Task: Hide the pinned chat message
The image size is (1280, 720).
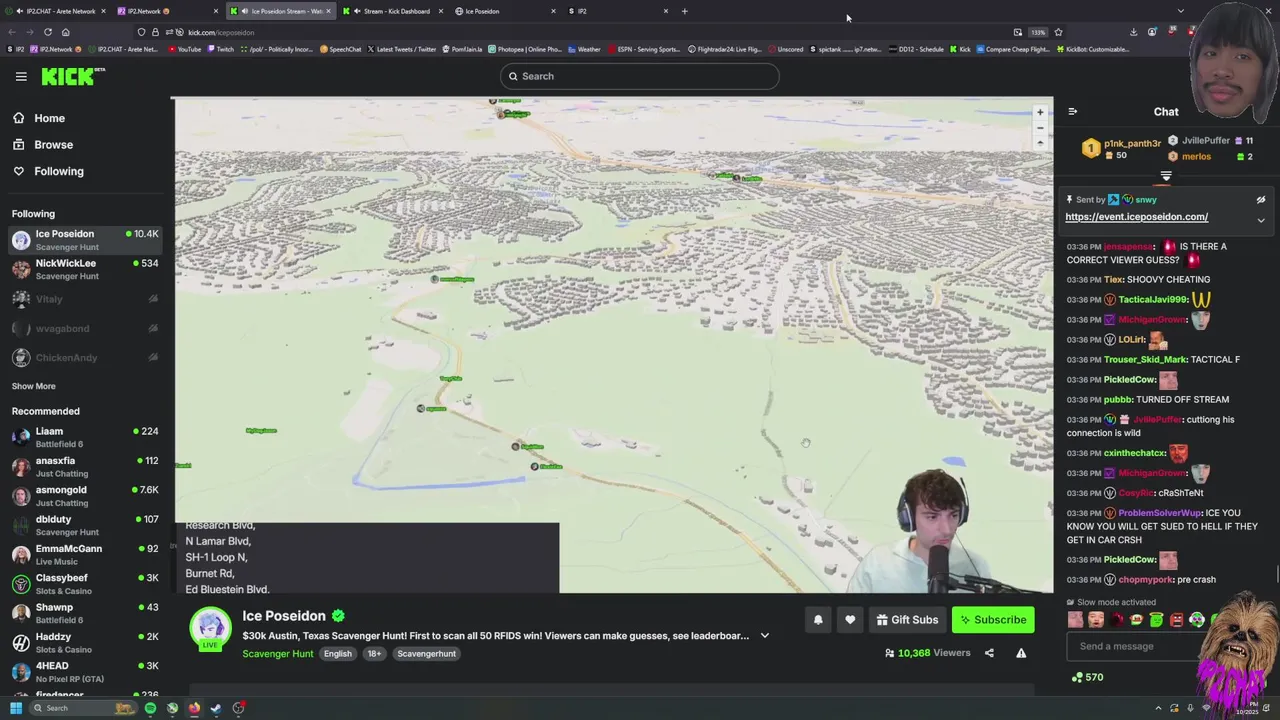Action: coord(1261,200)
